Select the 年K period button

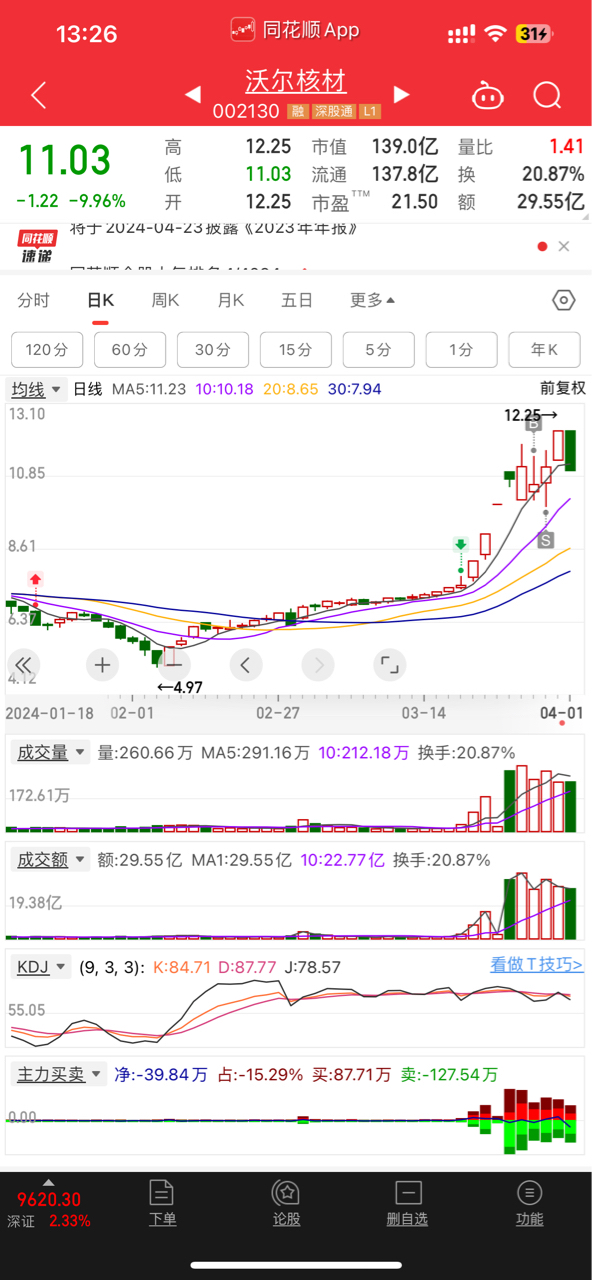click(x=544, y=350)
